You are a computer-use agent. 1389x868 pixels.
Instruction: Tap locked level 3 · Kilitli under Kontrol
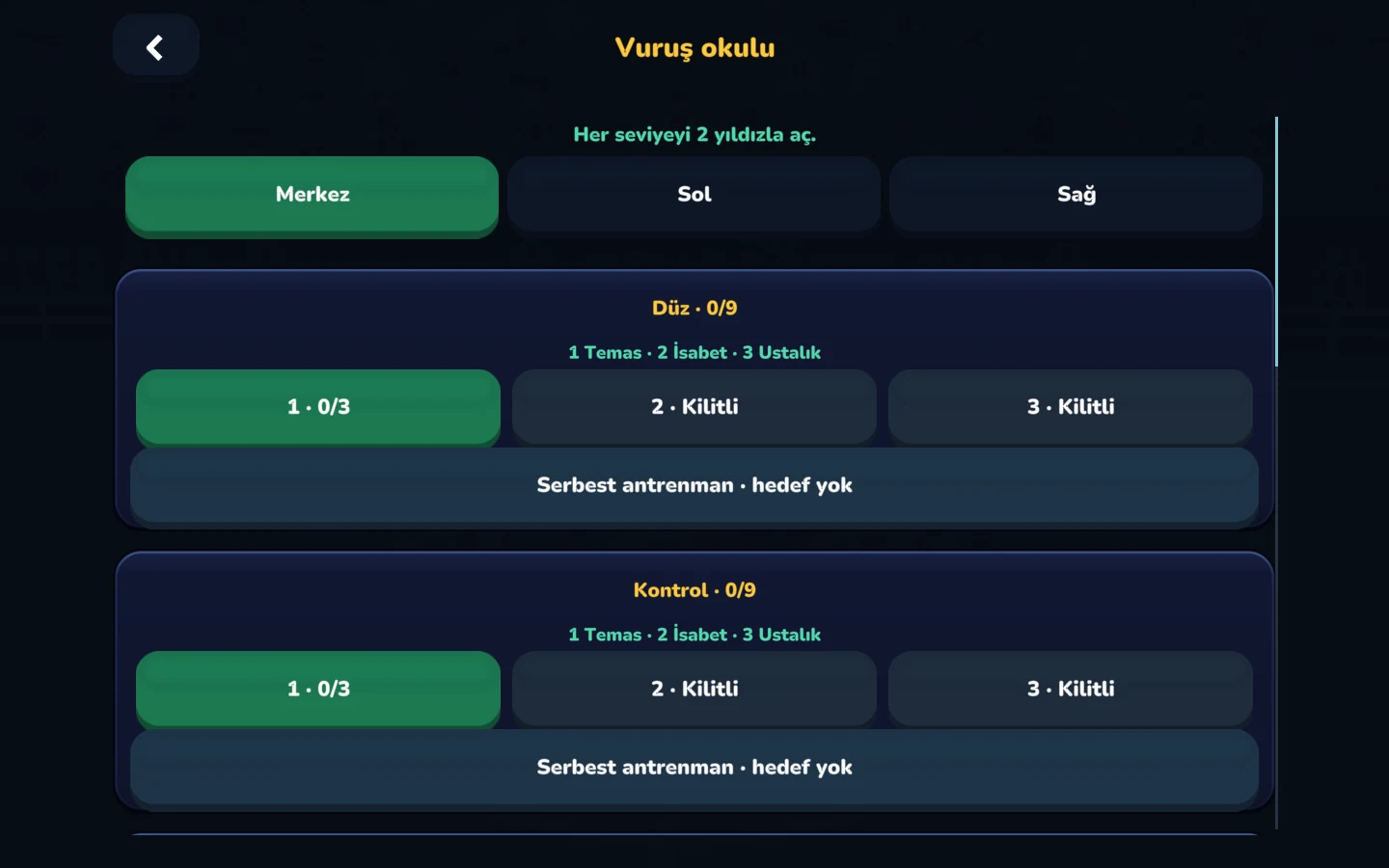[1071, 689]
